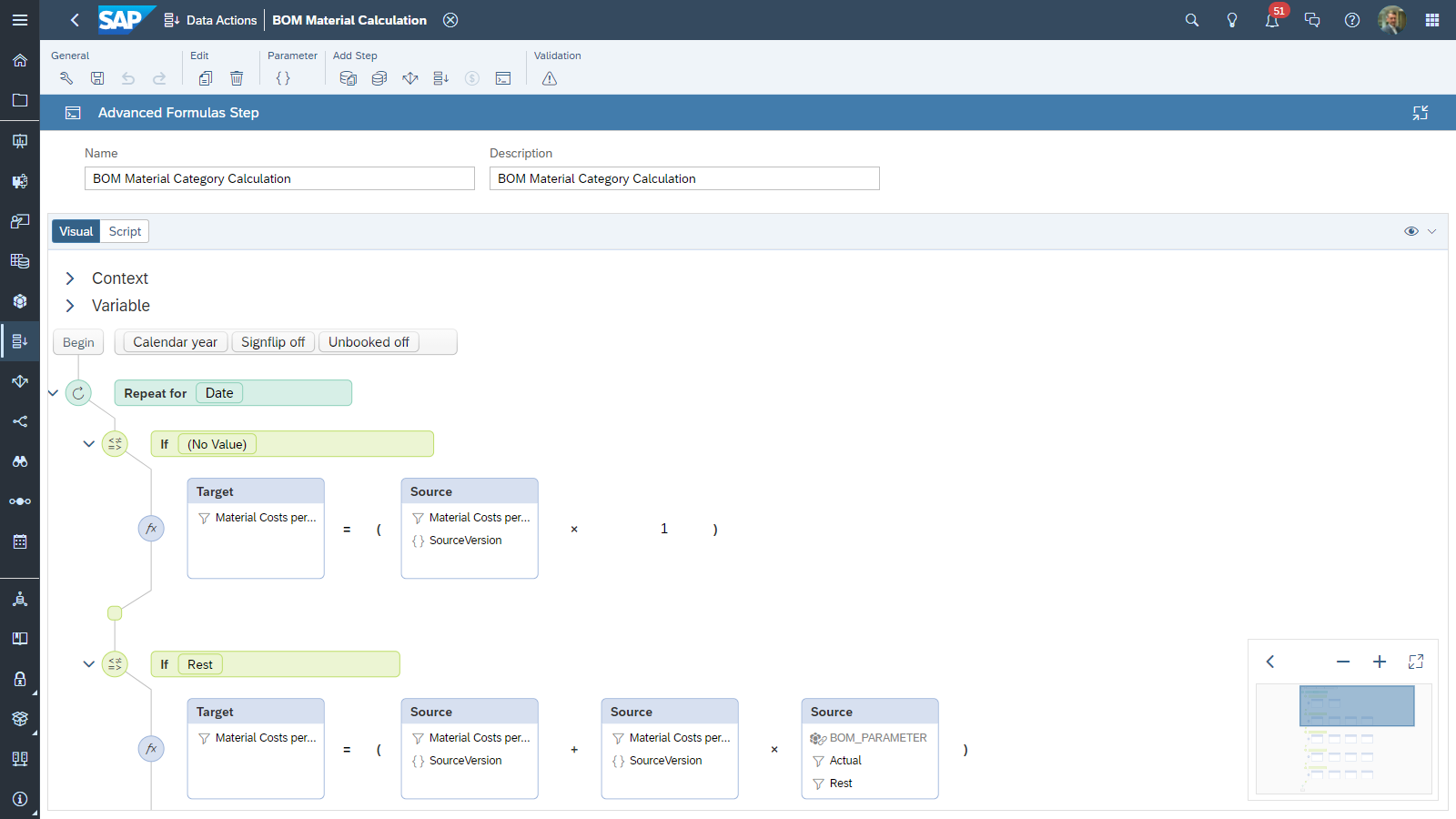Screen dimensions: 1456x819
Task: Click the Begin button
Action: point(78,341)
